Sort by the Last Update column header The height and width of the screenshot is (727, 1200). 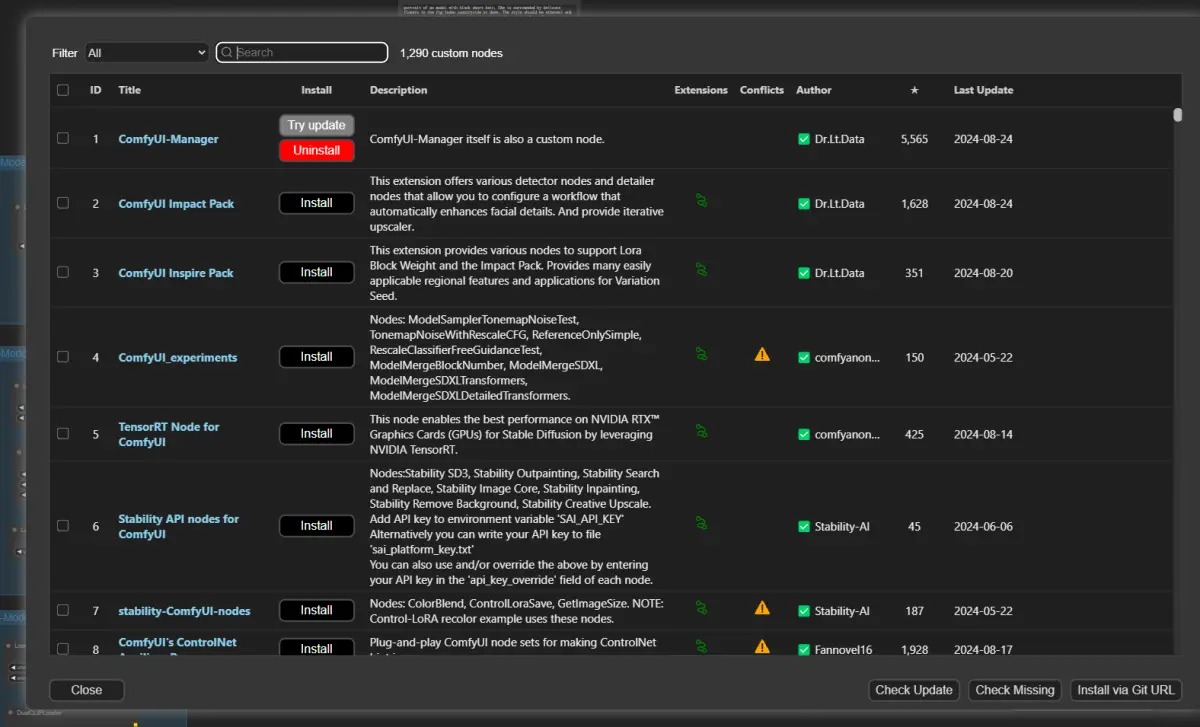point(983,90)
